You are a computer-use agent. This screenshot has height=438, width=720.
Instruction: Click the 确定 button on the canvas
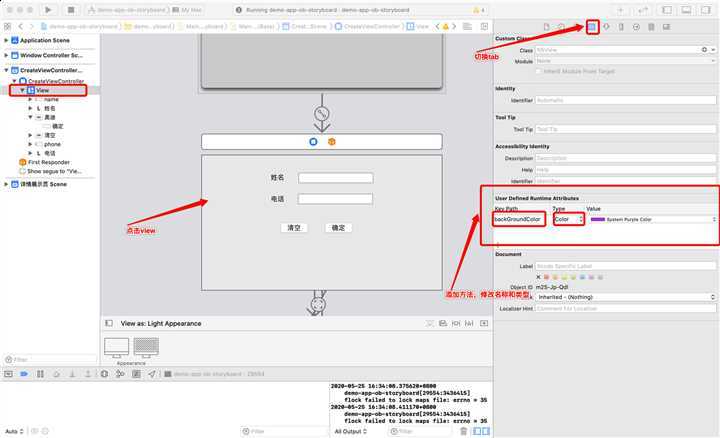click(x=338, y=228)
